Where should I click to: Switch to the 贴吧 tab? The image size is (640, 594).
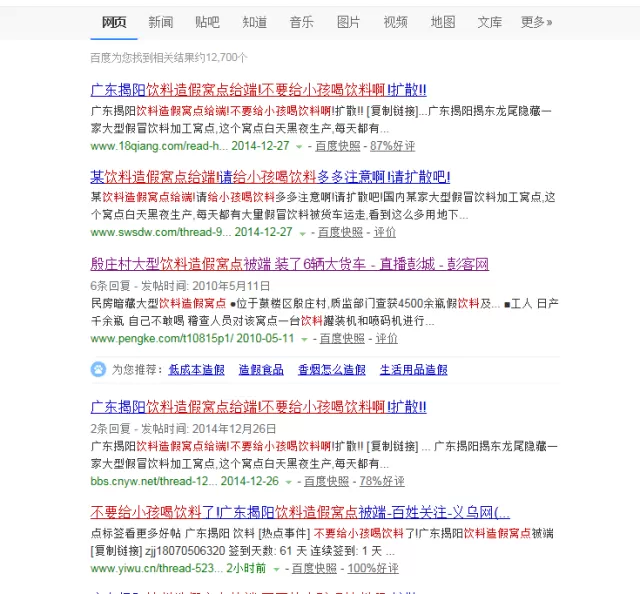pos(207,22)
